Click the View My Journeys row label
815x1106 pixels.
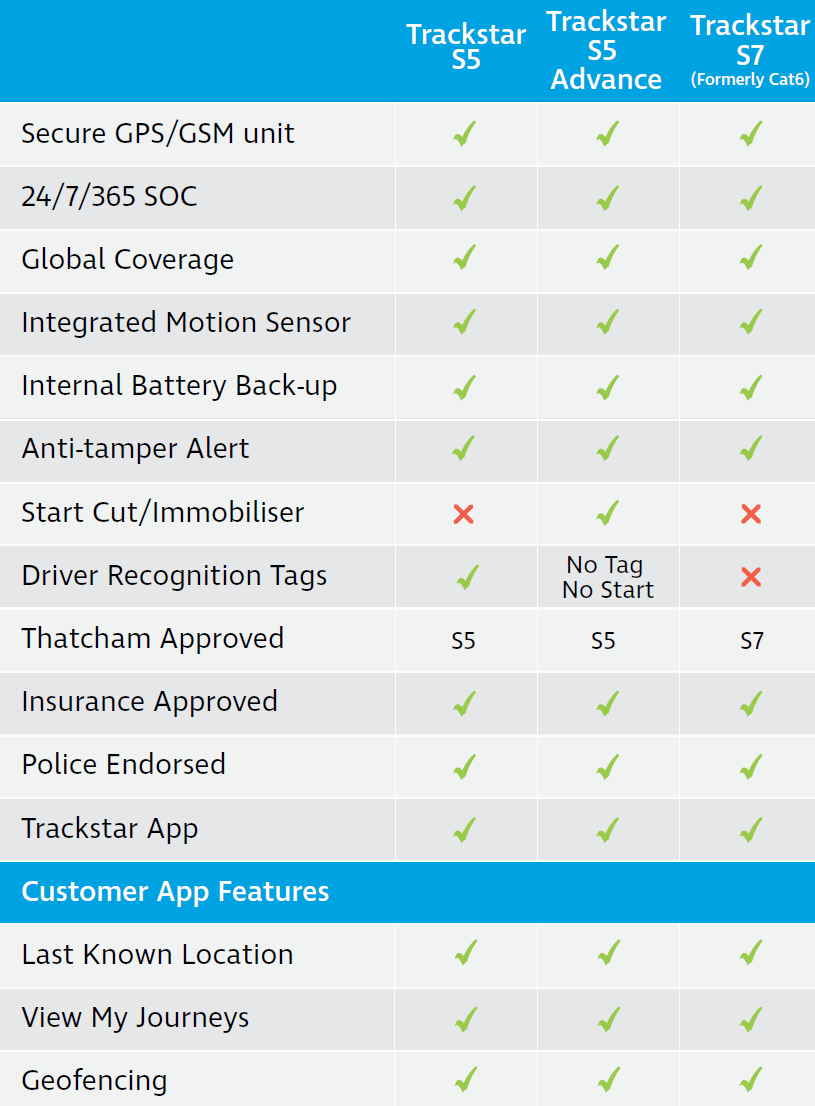[x=135, y=1018]
